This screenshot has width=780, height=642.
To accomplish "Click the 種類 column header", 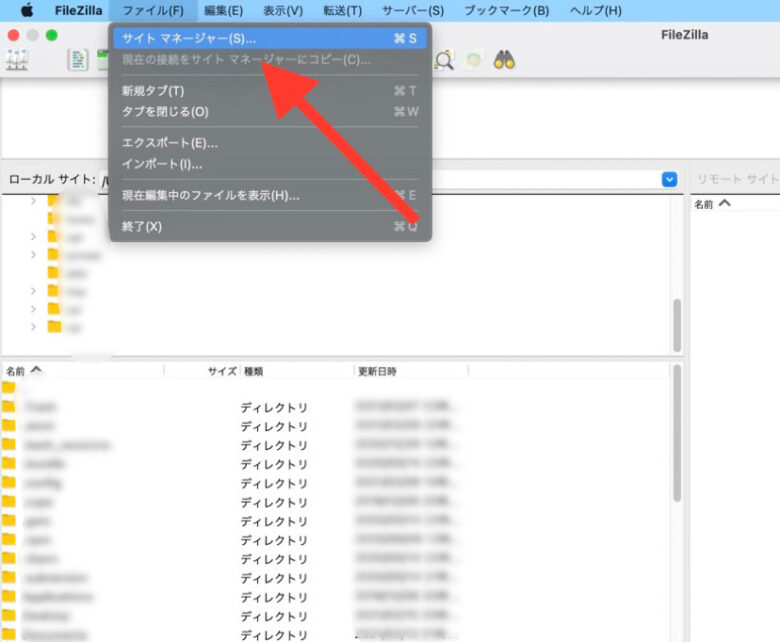I will (x=253, y=371).
